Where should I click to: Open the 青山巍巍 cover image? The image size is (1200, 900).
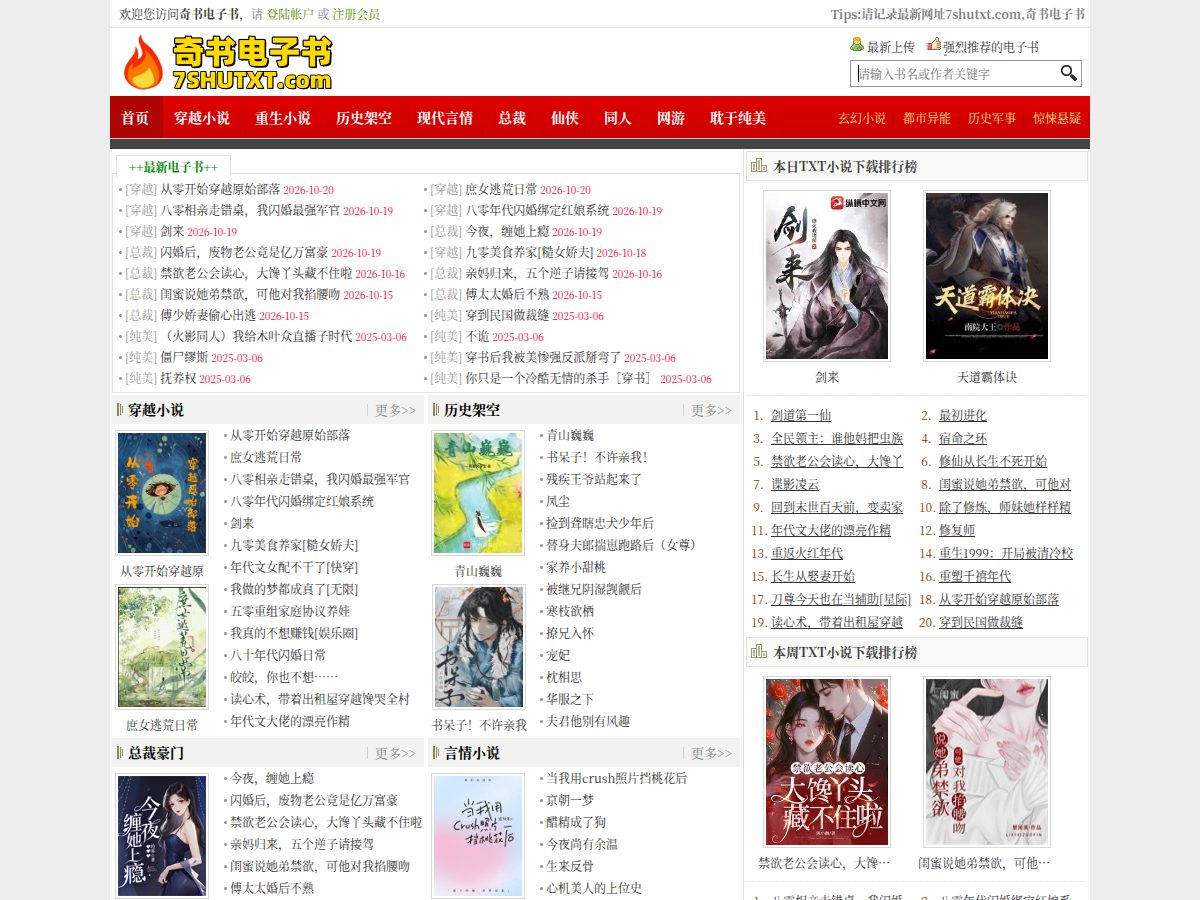point(478,493)
